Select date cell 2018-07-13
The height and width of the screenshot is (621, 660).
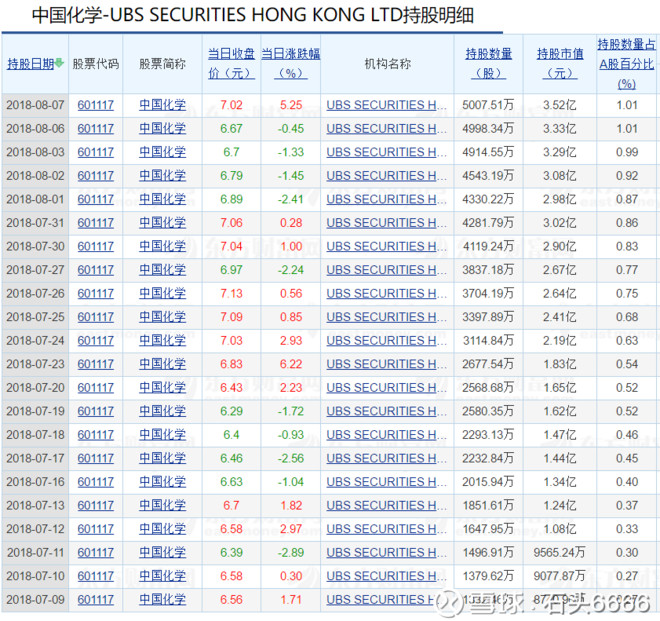35,506
